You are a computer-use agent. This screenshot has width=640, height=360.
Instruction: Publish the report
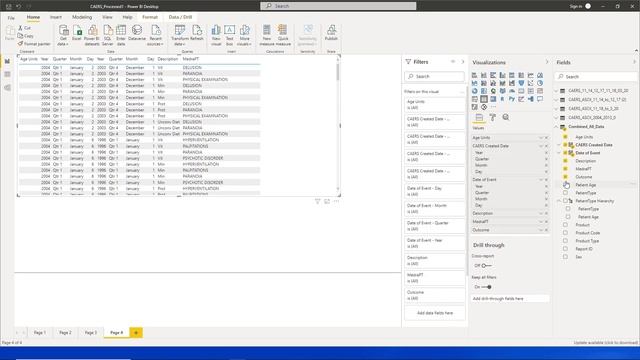pyautogui.click(x=331, y=33)
